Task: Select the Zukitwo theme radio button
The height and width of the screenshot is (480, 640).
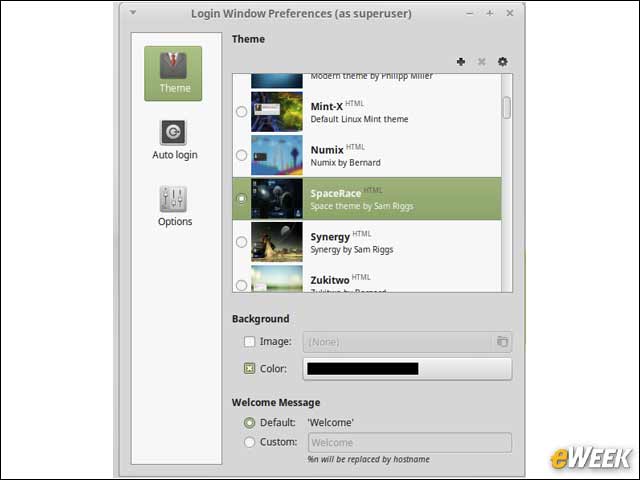Action: [x=241, y=285]
